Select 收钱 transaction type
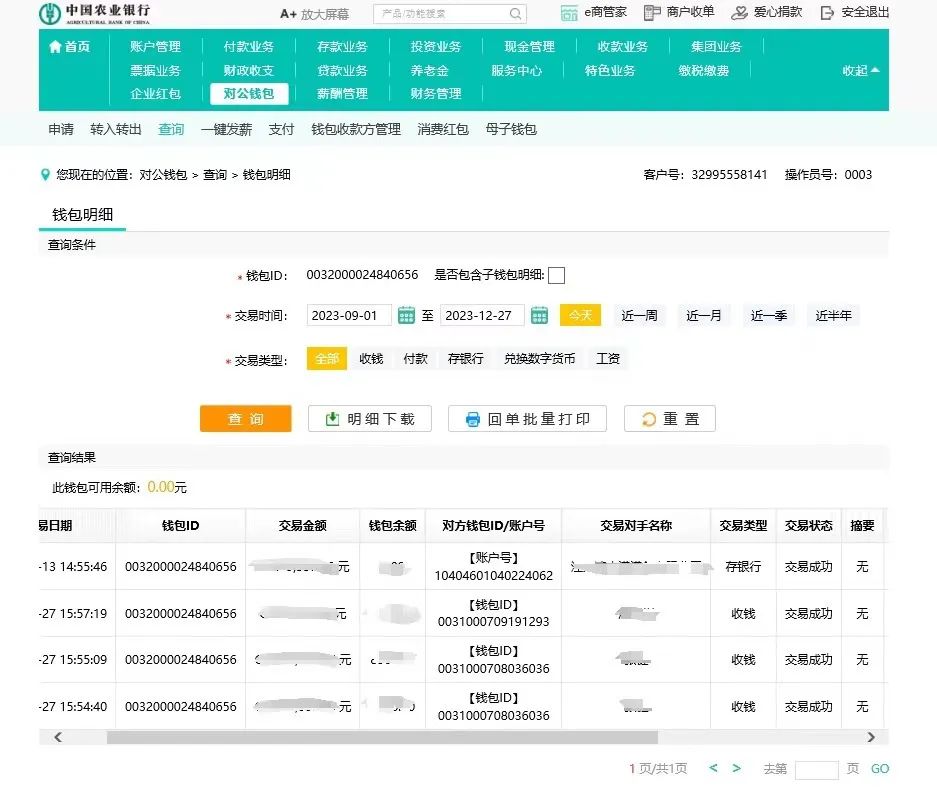This screenshot has width=937, height=809. point(371,359)
